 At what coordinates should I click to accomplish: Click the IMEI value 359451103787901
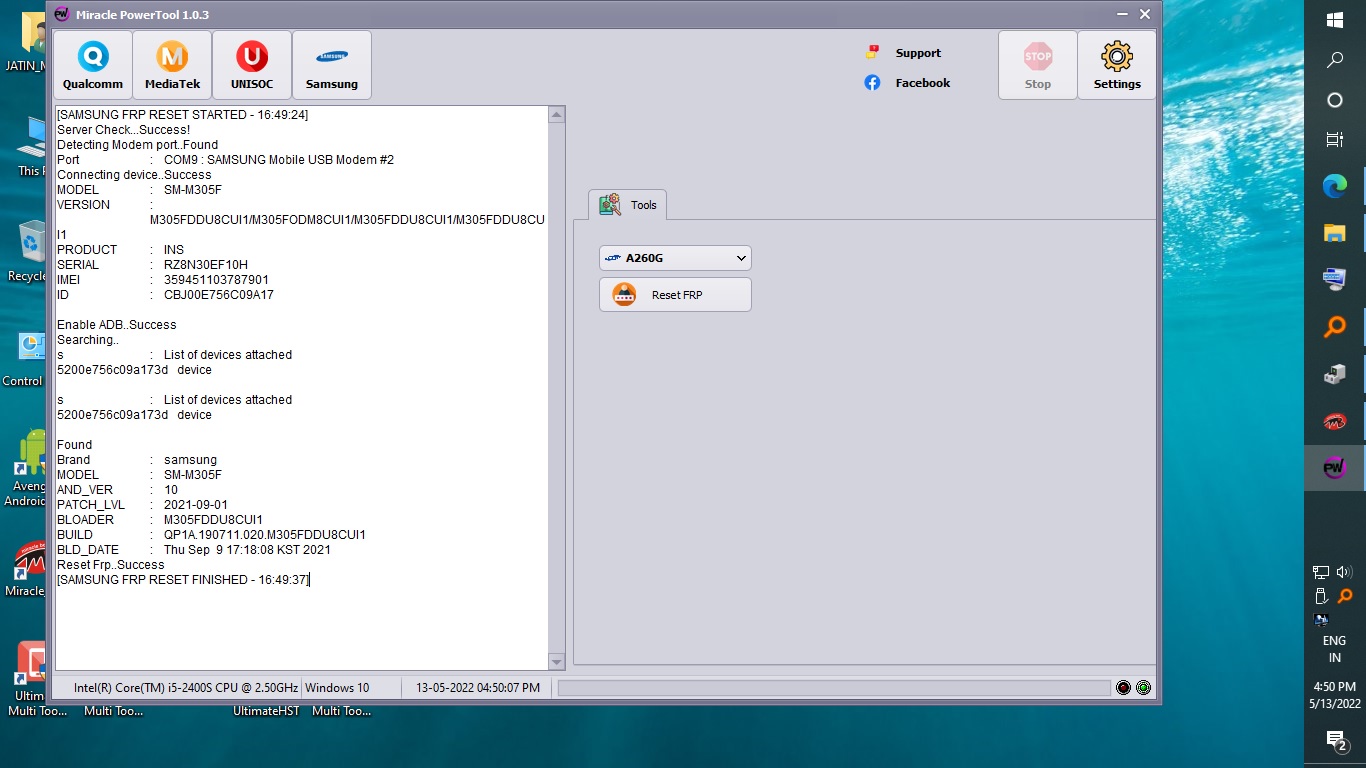click(216, 280)
